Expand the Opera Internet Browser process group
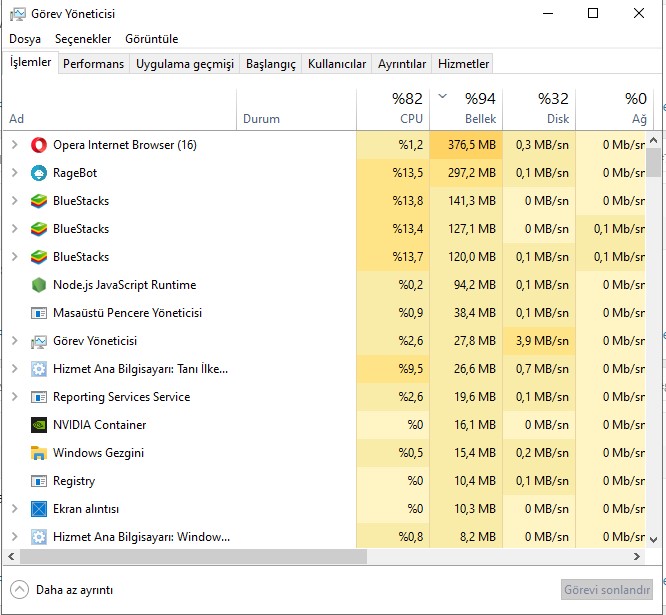Image resolution: width=666 pixels, height=615 pixels. [x=14, y=145]
